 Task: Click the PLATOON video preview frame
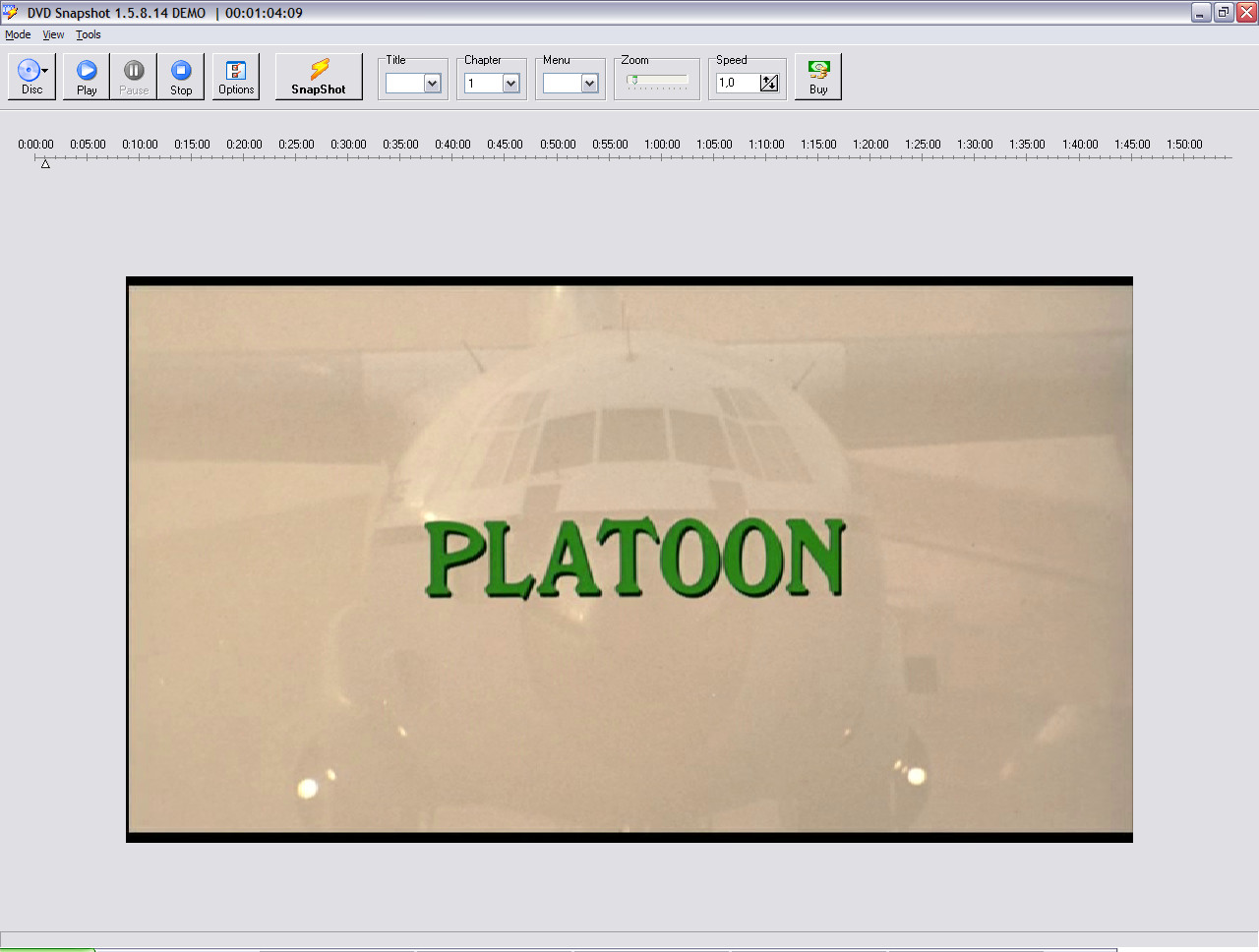pyautogui.click(x=629, y=560)
